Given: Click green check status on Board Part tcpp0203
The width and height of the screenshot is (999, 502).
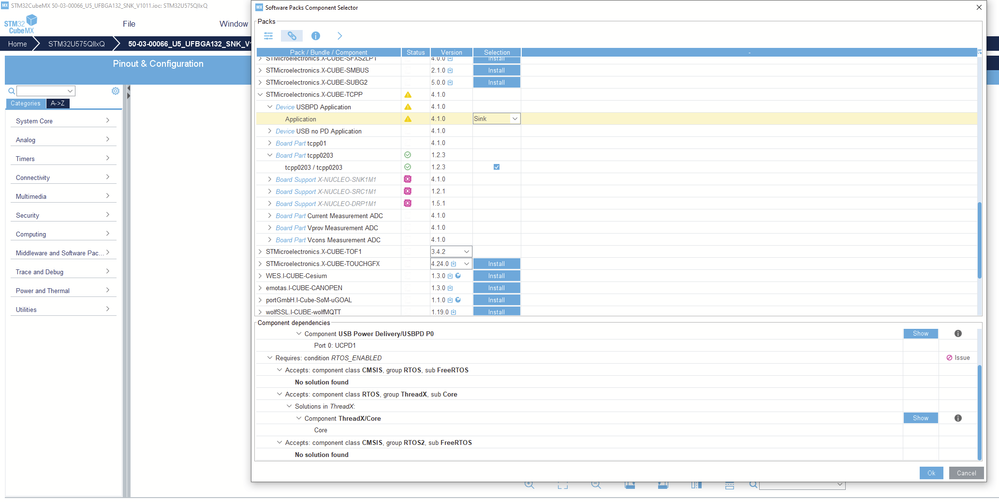Looking at the screenshot, I should click(x=408, y=155).
